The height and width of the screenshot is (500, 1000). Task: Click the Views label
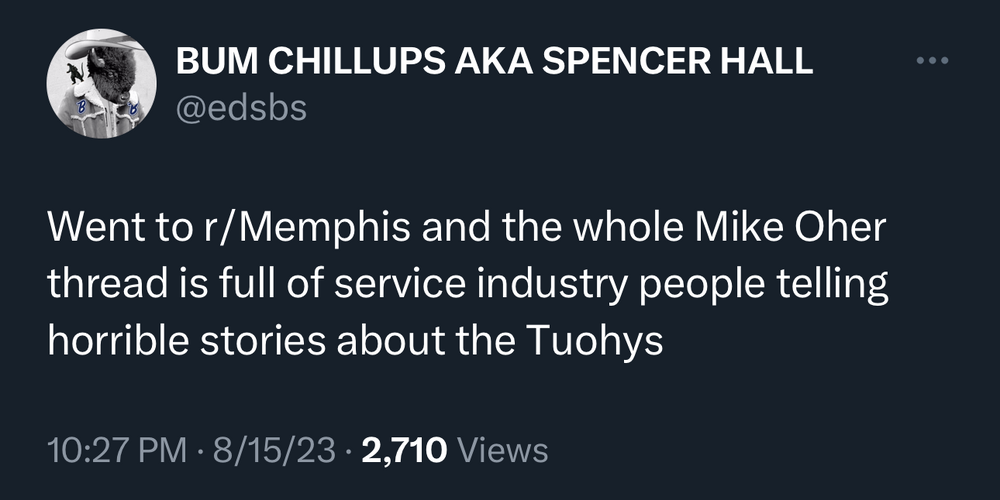pyautogui.click(x=502, y=449)
